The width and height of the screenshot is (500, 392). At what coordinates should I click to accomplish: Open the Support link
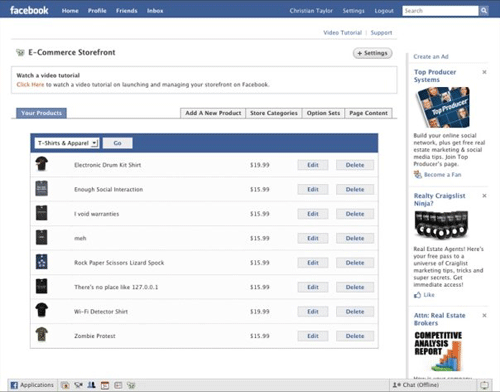pyautogui.click(x=381, y=33)
